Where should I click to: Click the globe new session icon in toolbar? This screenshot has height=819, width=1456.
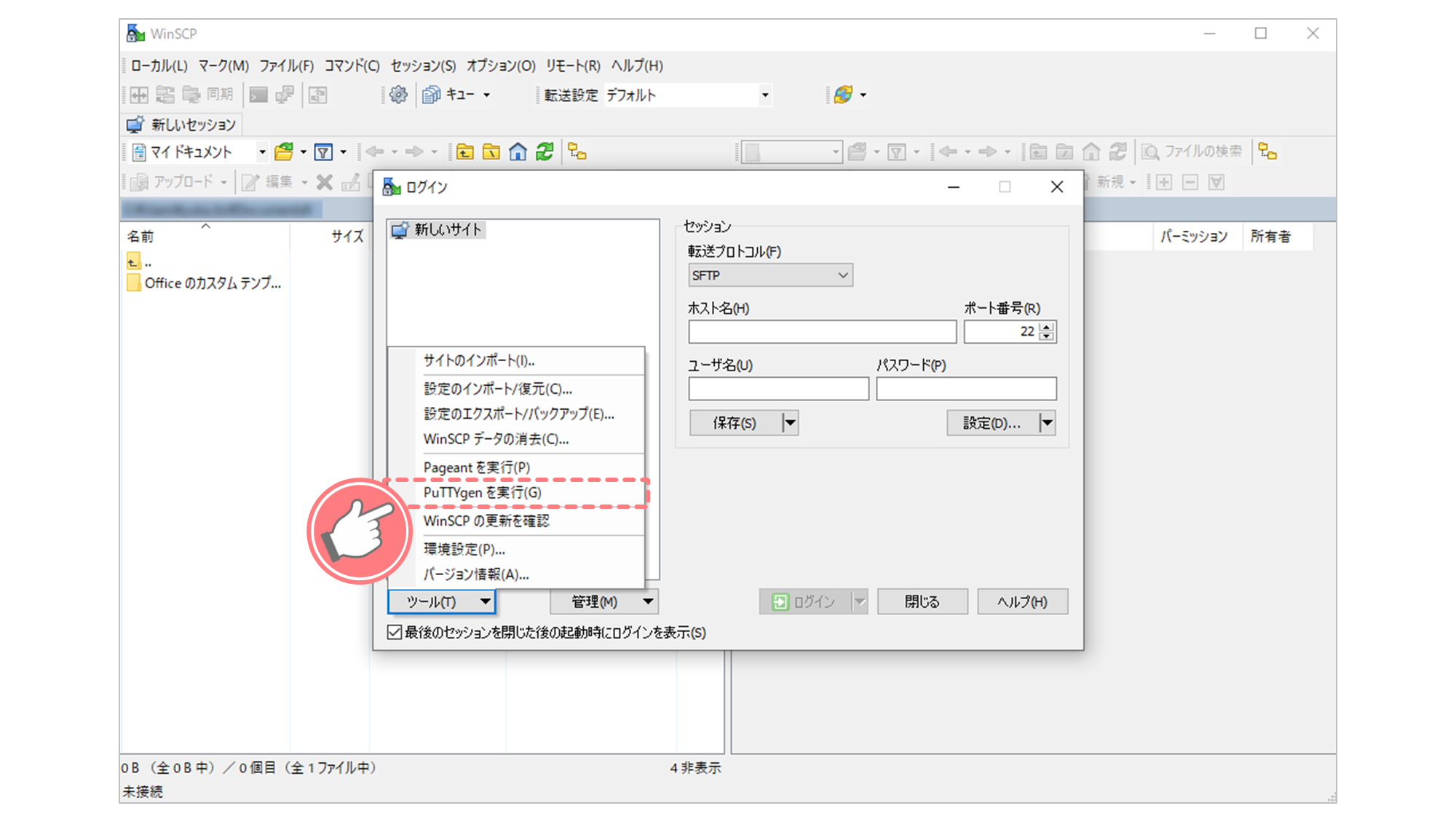844,95
